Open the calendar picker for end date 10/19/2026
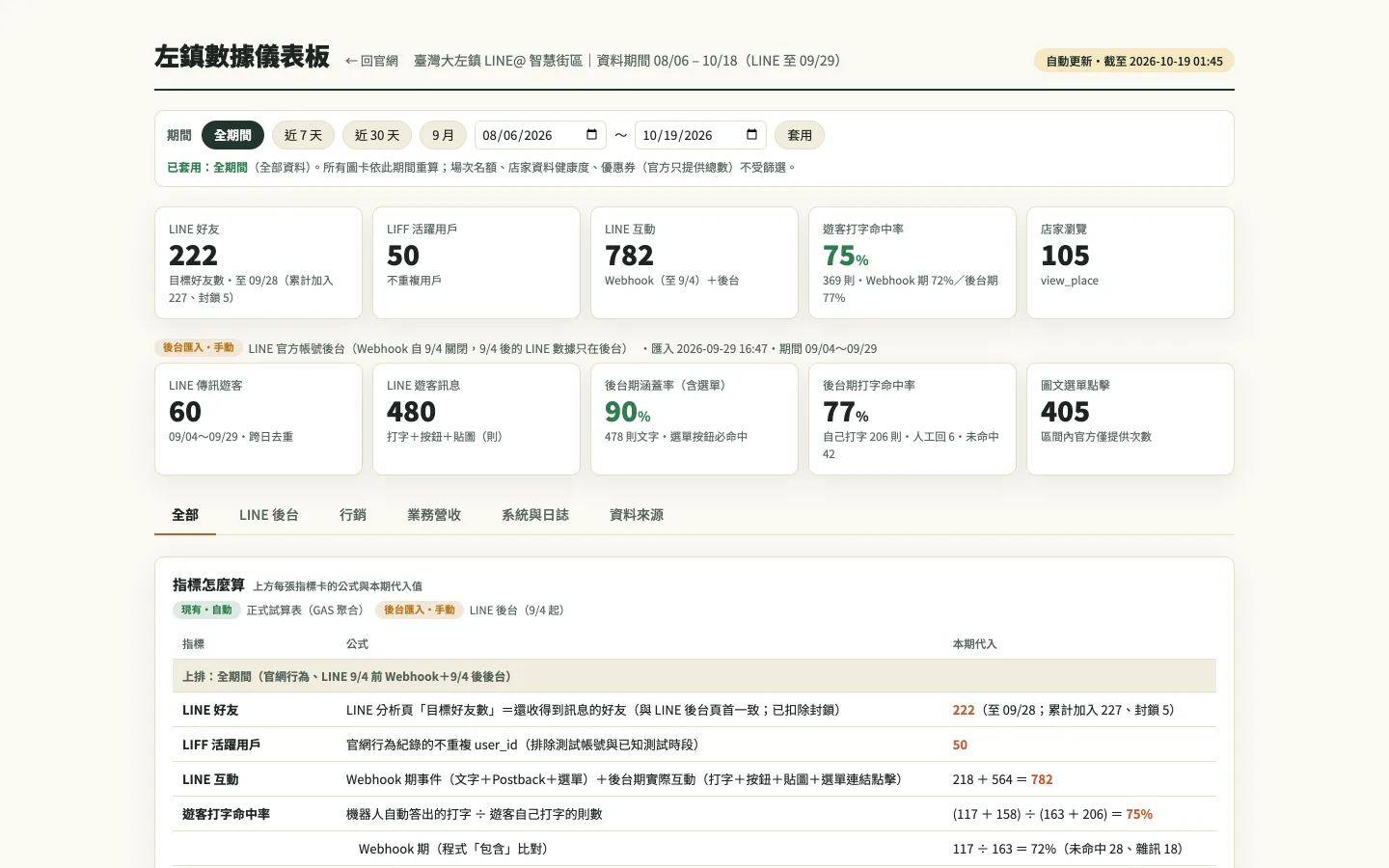The width and height of the screenshot is (1389, 868). pyautogui.click(x=751, y=135)
